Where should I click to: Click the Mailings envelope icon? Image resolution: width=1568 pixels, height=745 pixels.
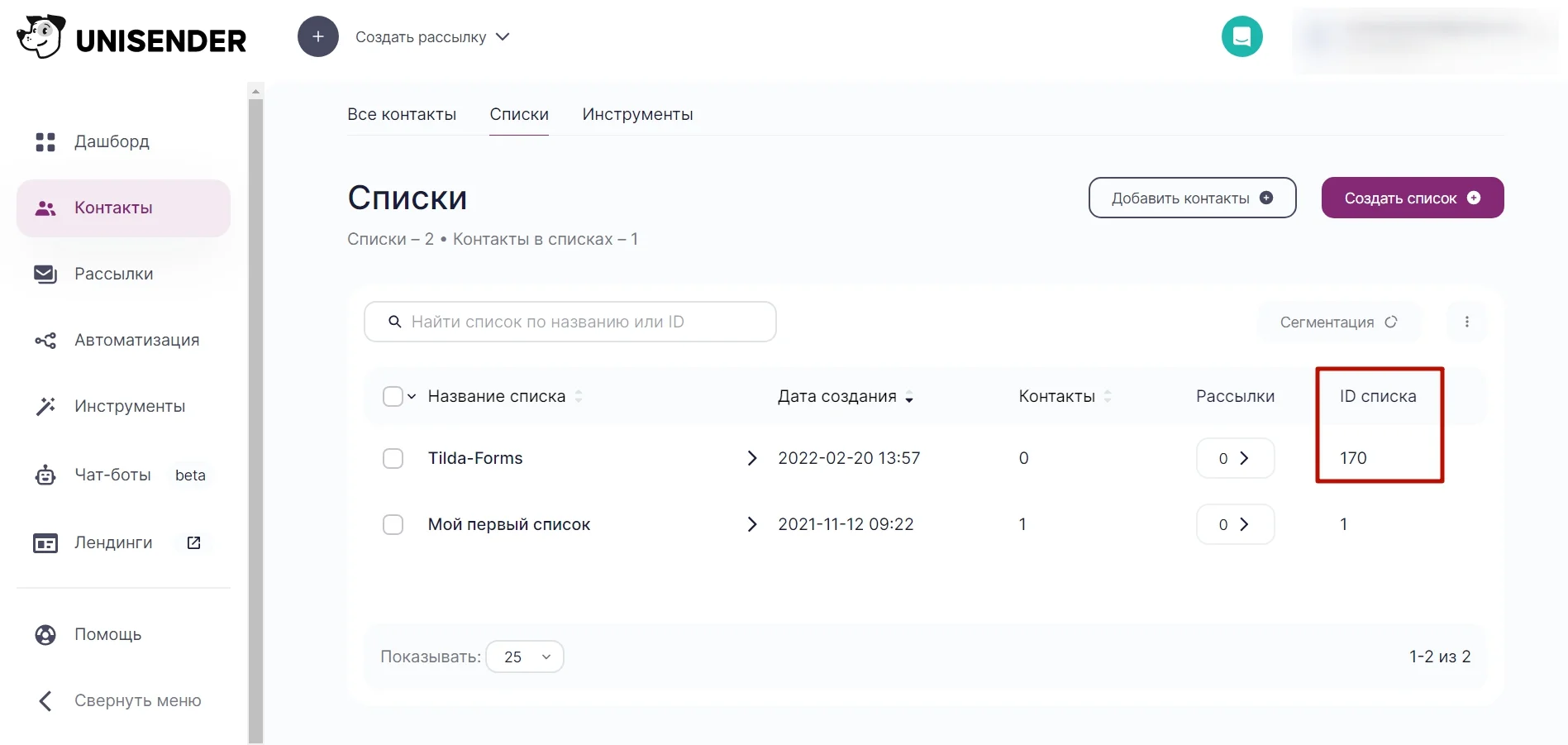[45, 274]
